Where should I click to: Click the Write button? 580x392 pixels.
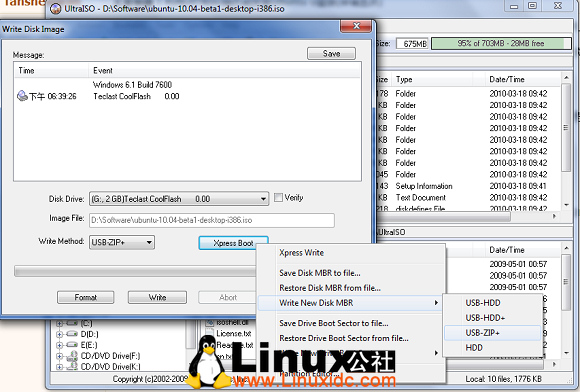(157, 297)
